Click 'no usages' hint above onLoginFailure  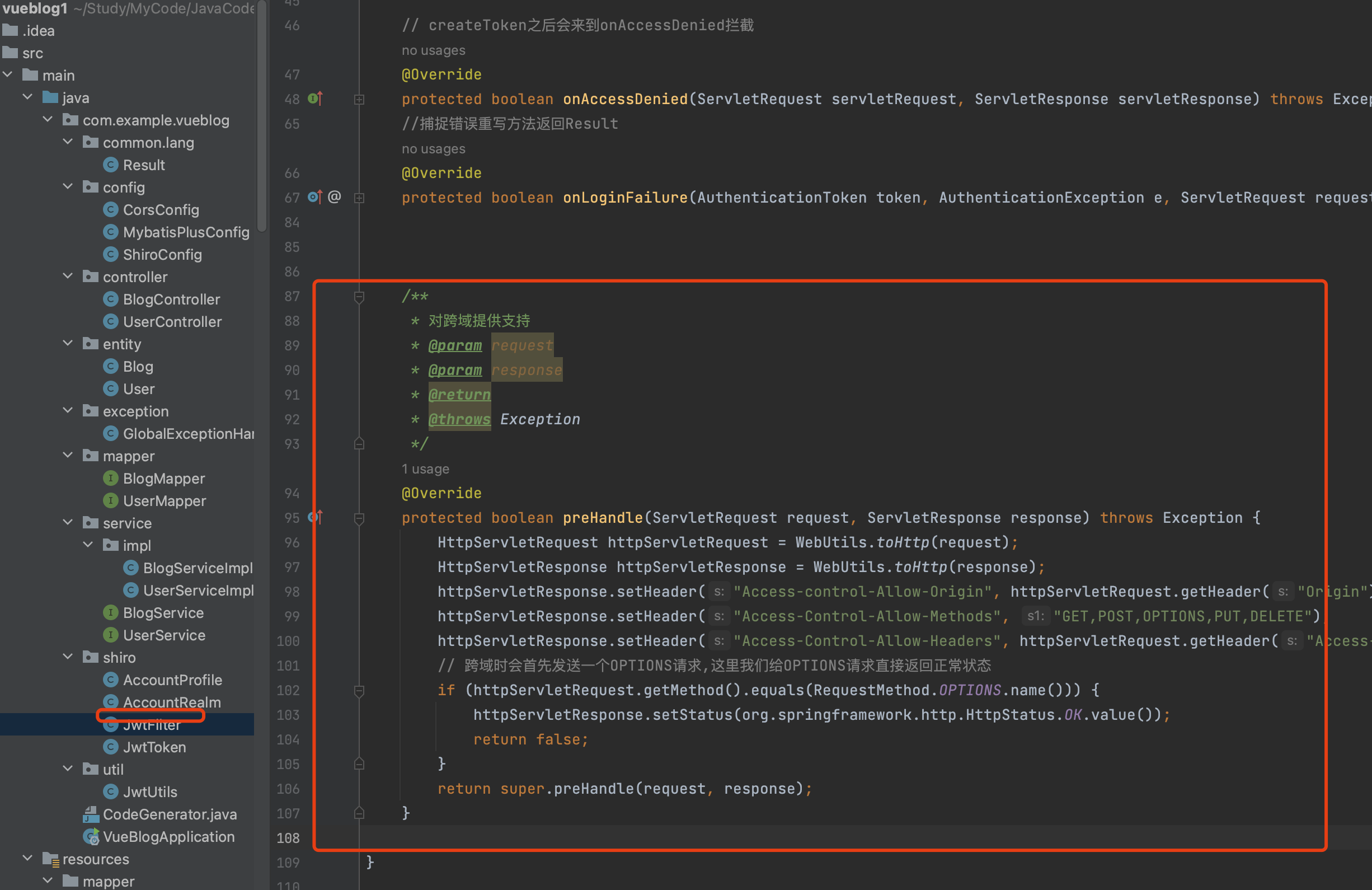[433, 149]
